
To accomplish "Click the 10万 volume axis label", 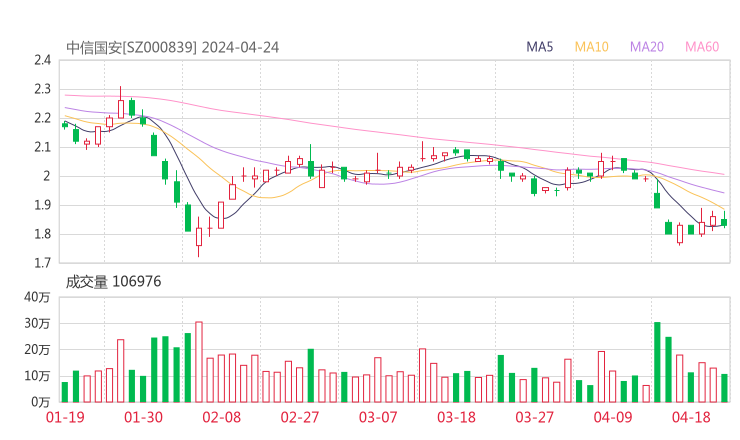I will click(37, 376).
